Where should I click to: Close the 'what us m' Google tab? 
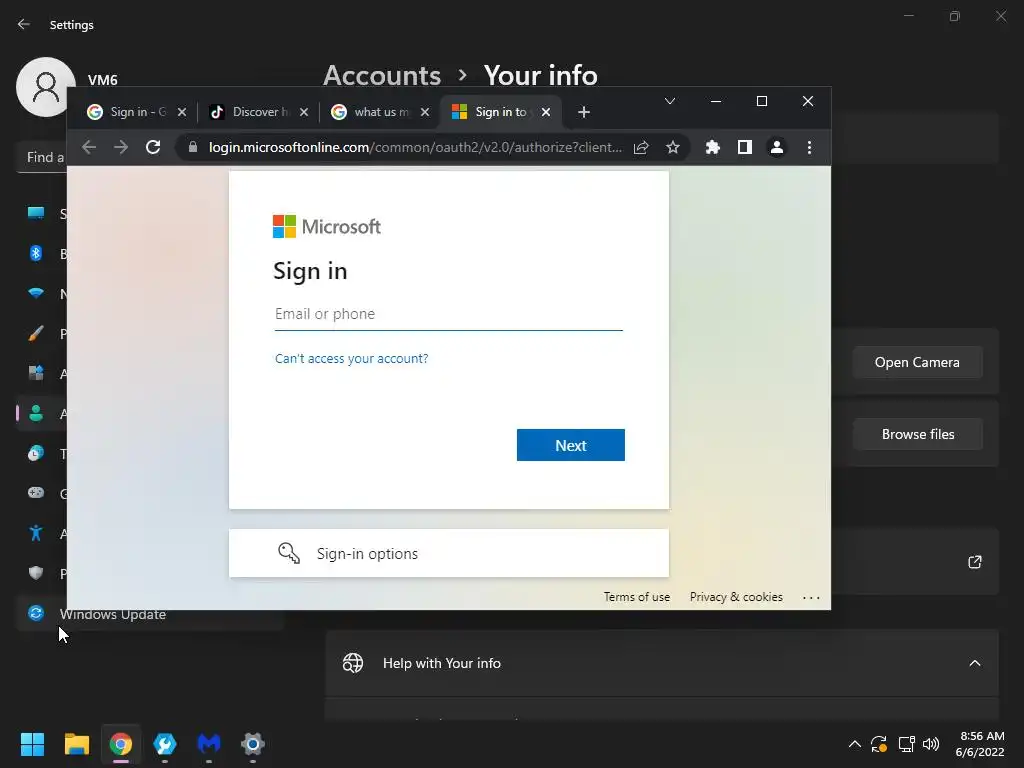pyautogui.click(x=425, y=112)
